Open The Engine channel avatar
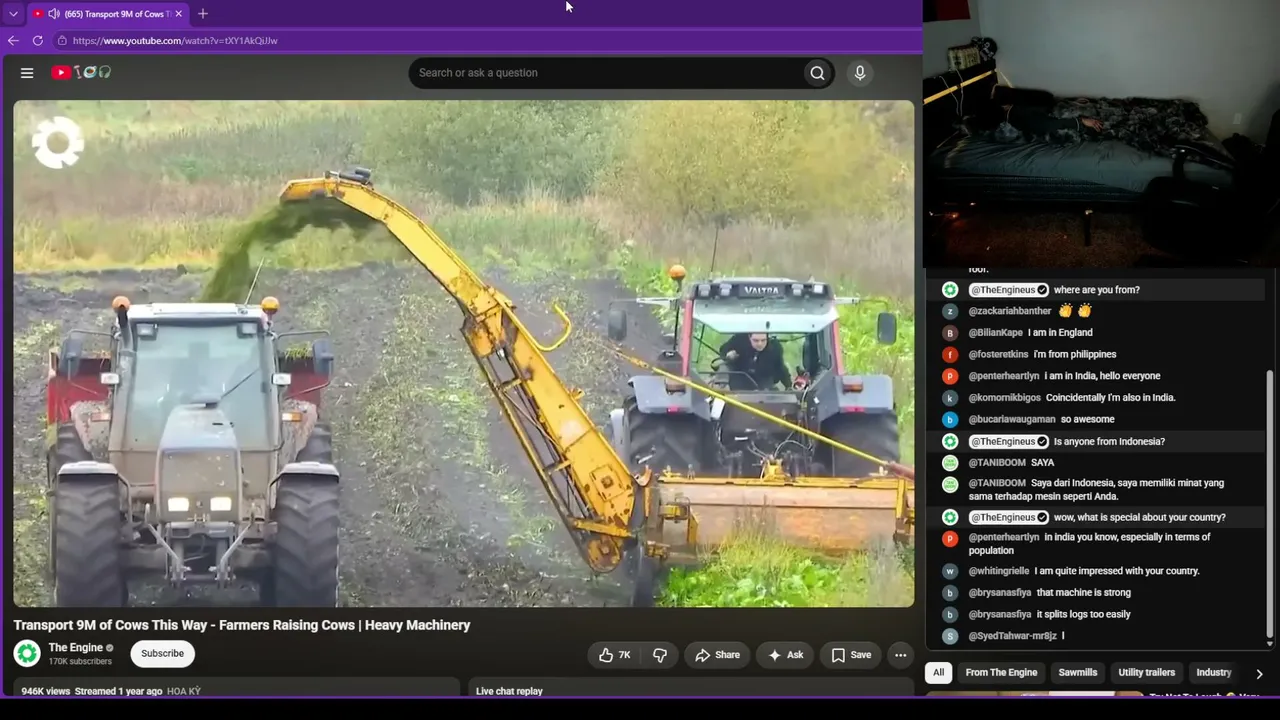Viewport: 1280px width, 720px height. pos(27,654)
